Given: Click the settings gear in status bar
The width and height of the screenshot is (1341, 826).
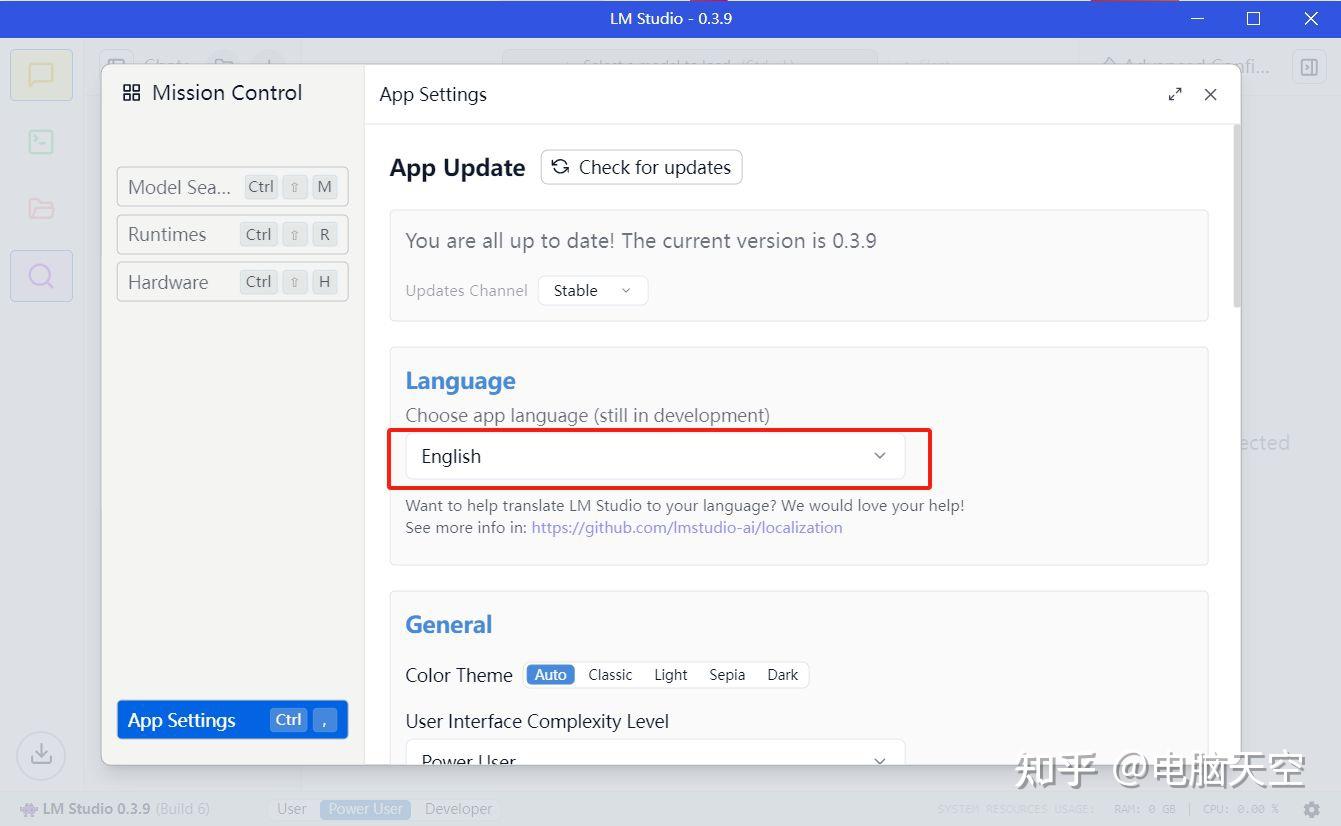Looking at the screenshot, I should pyautogui.click(x=1312, y=809).
